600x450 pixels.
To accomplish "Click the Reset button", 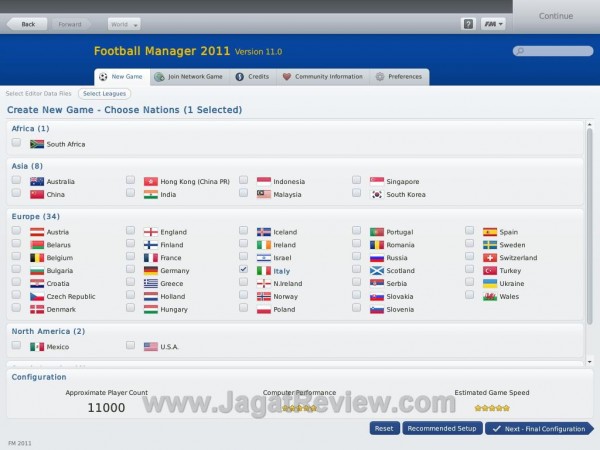I will coord(384,429).
